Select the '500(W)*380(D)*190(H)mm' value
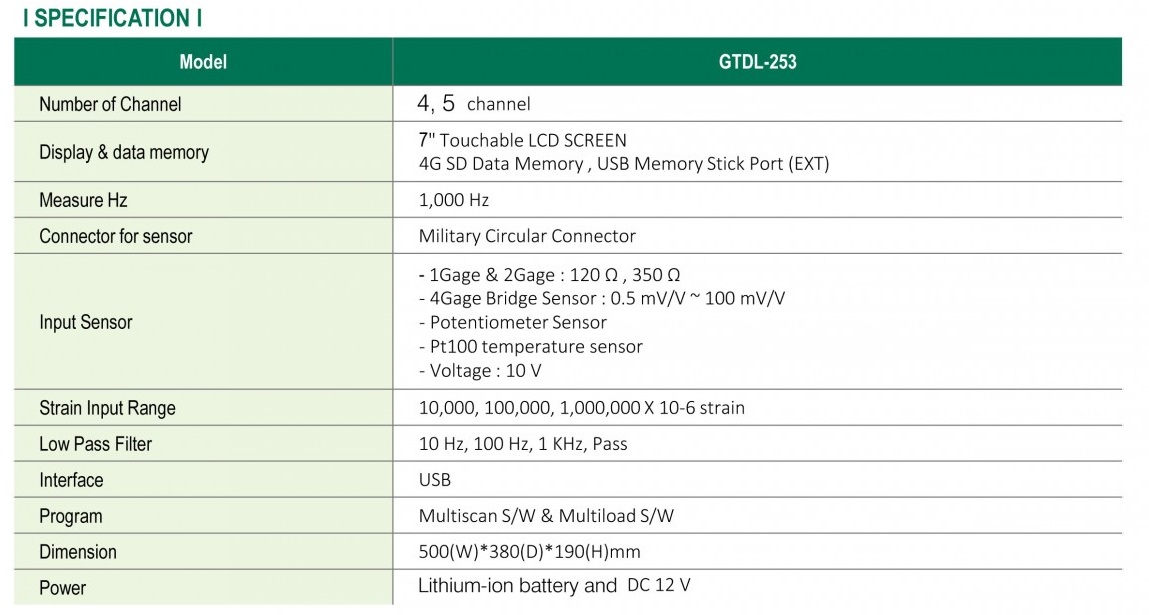Image resolution: width=1149 pixels, height=615 pixels. pos(529,552)
